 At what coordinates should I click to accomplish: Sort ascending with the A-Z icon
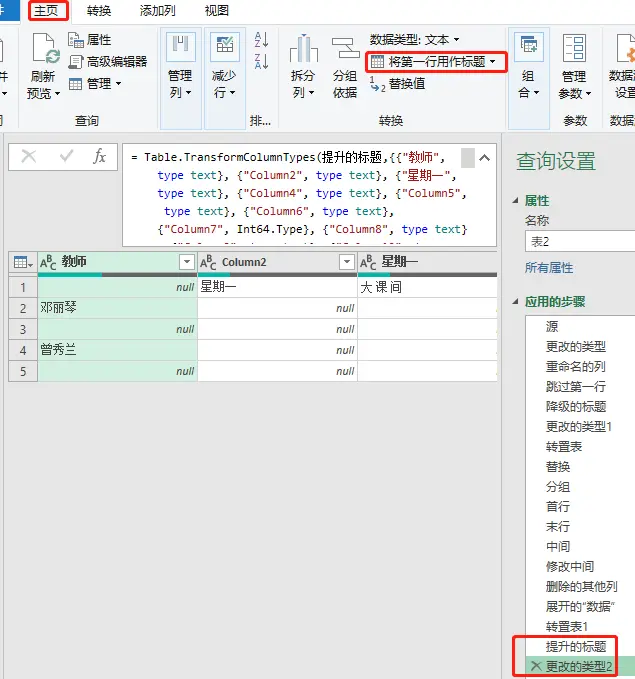coord(261,39)
